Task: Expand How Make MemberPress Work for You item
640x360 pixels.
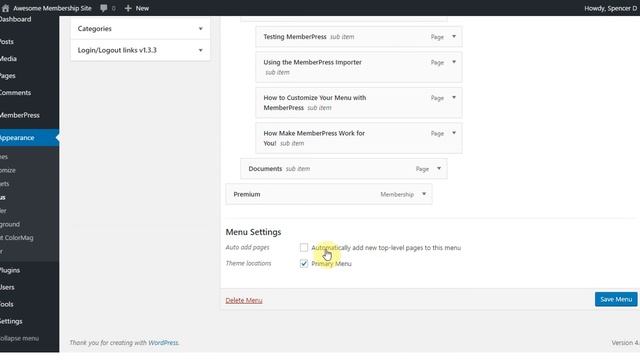Action: click(x=453, y=133)
